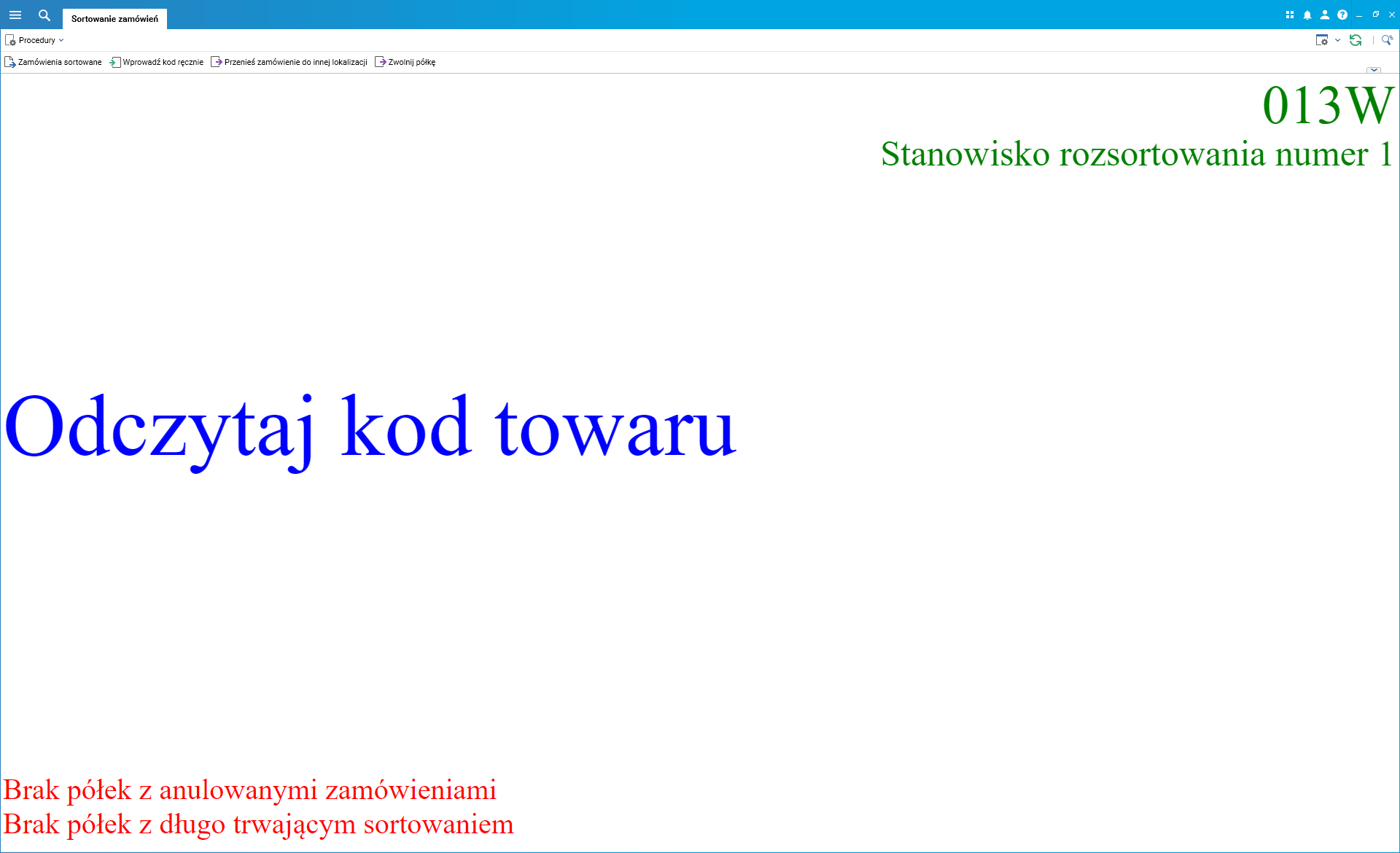Expand arrow next to window settings icon
1400x853 pixels.
pyautogui.click(x=1337, y=40)
